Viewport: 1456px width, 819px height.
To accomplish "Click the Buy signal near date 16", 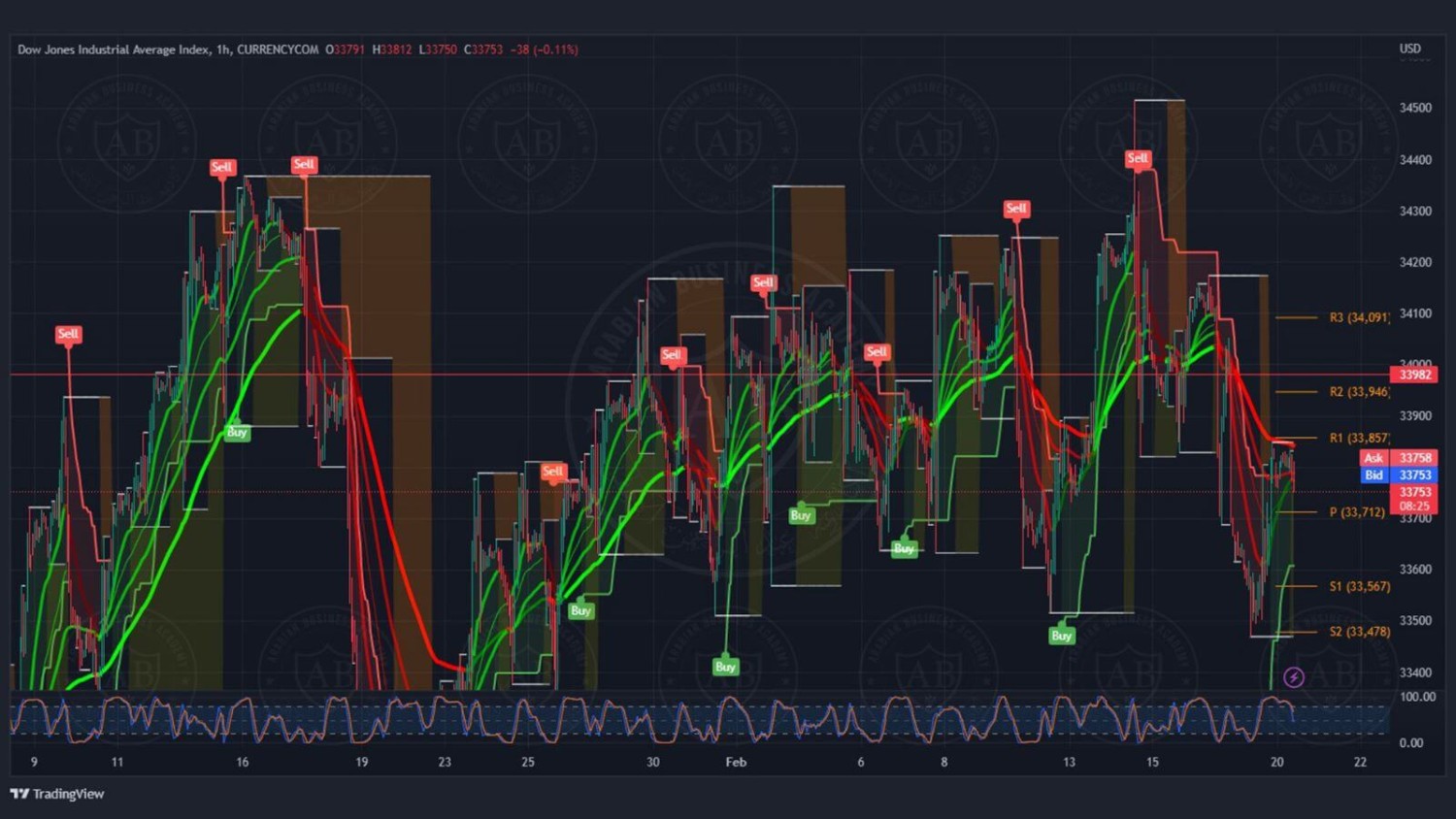I will tap(237, 433).
